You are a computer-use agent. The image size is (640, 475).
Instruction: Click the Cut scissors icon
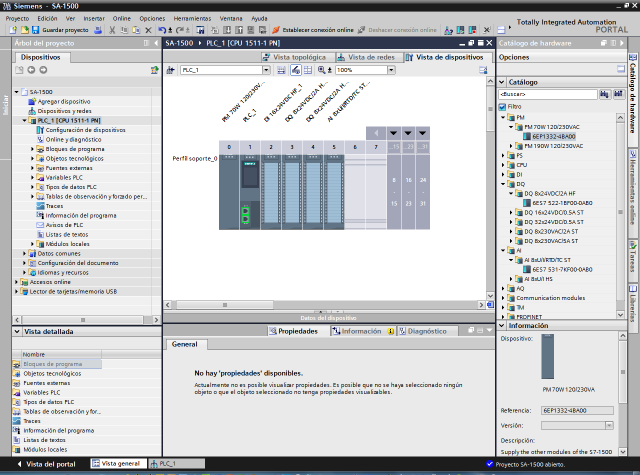(112, 30)
